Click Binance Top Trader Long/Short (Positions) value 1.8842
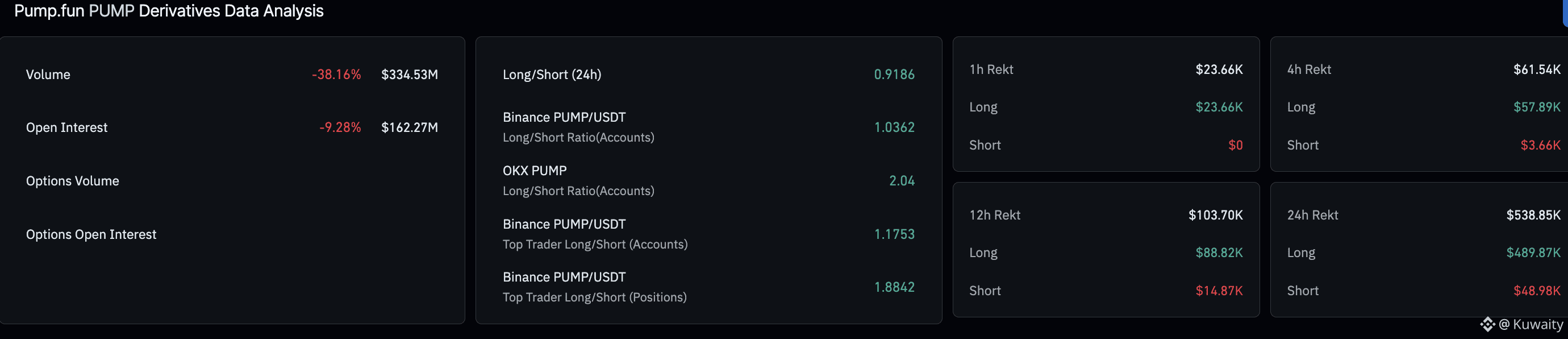The height and width of the screenshot is (339, 1568). [x=894, y=287]
